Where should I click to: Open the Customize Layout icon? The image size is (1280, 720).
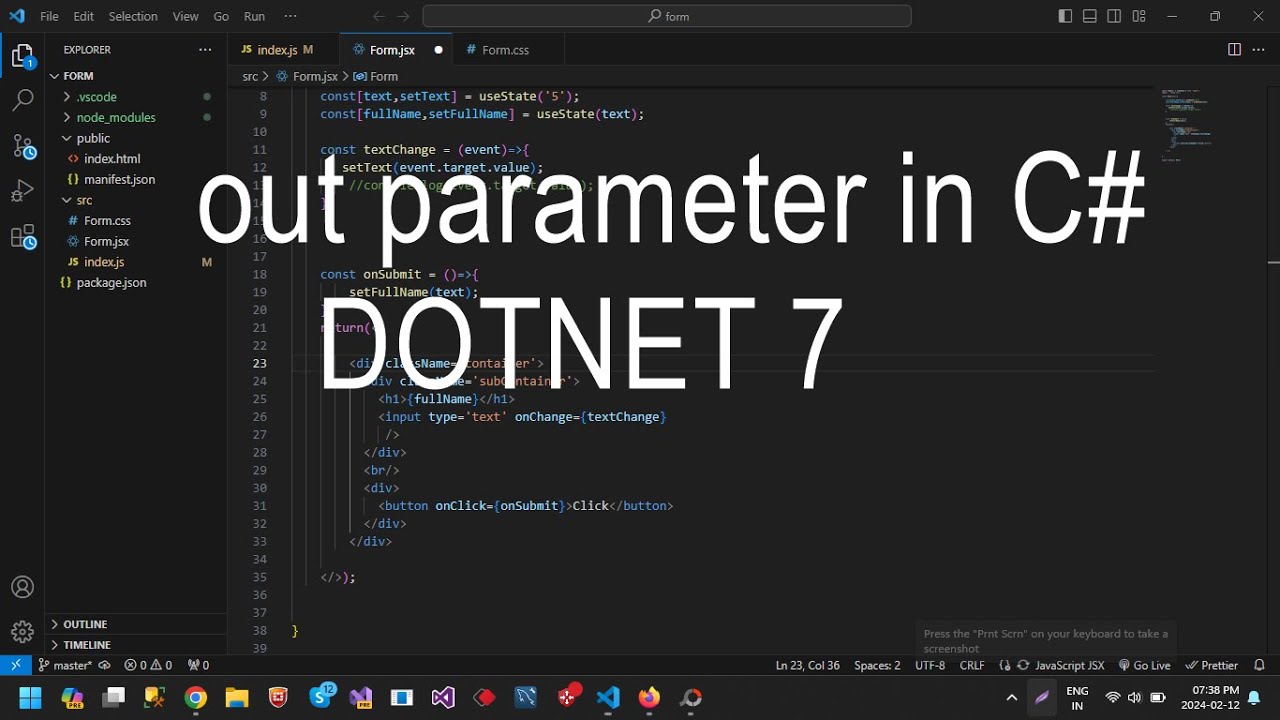click(x=1139, y=16)
